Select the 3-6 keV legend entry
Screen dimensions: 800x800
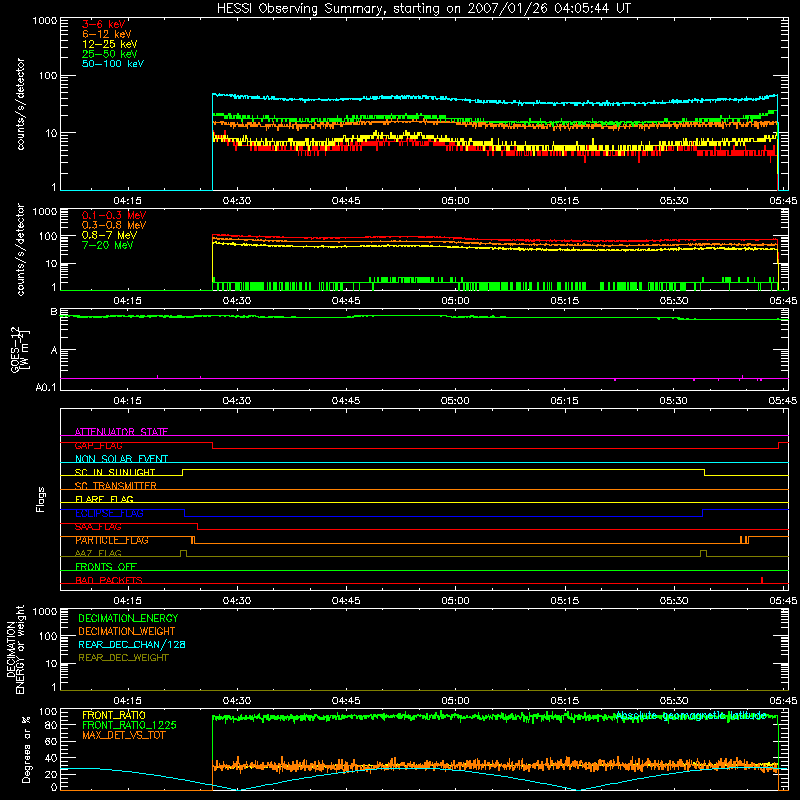(104, 24)
